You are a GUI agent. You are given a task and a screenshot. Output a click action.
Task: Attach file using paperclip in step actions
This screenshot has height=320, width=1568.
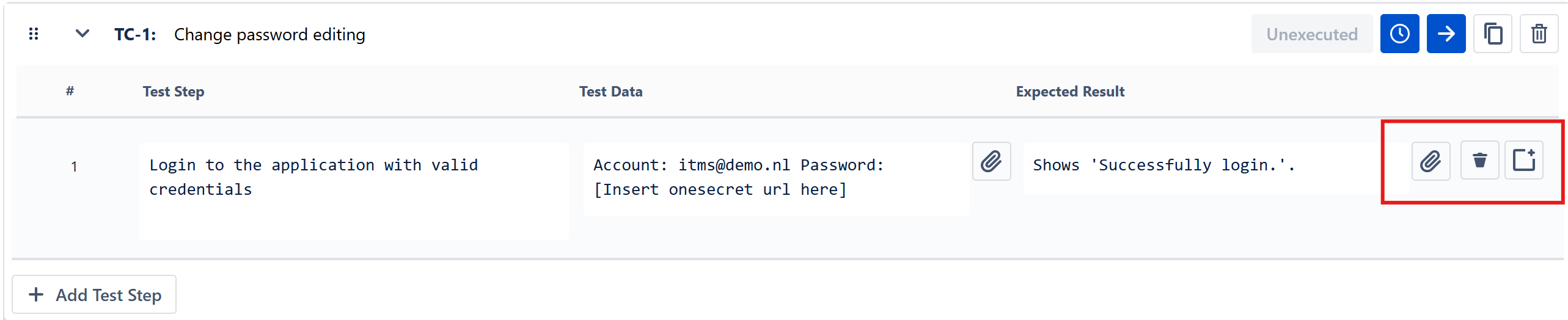(x=1431, y=161)
